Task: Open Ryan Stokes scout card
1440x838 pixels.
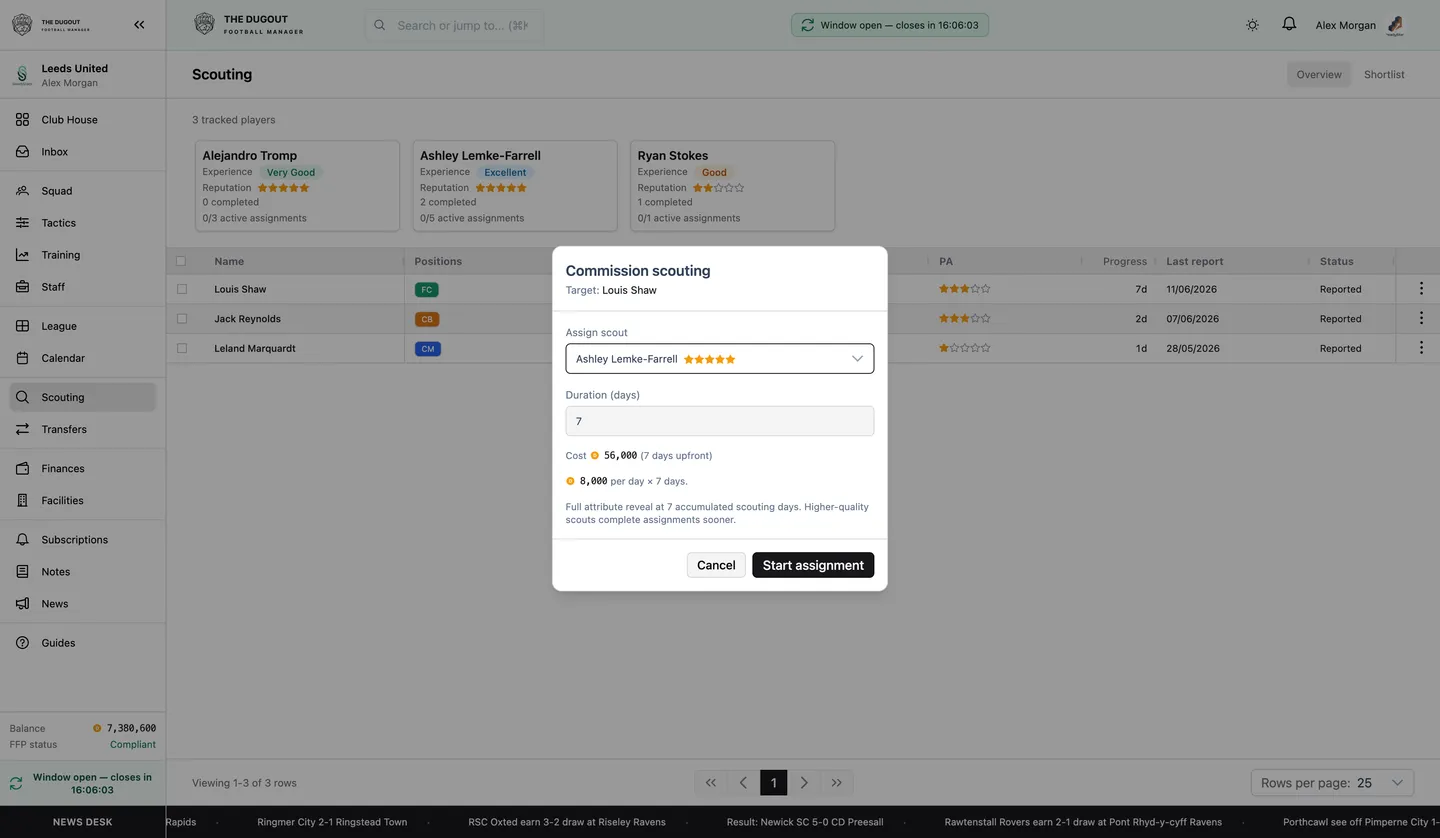Action: [x=733, y=186]
